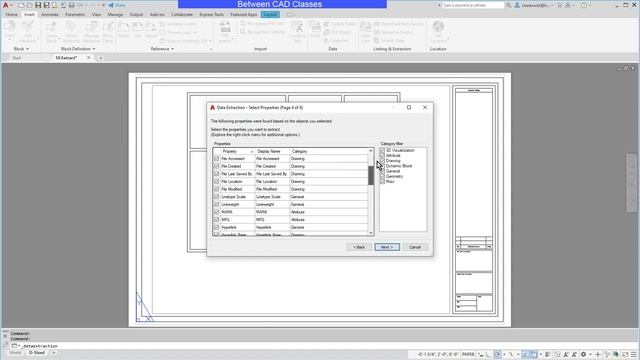Open the Annotate ribbon tab
This screenshot has height=360, width=640.
click(x=50, y=14)
